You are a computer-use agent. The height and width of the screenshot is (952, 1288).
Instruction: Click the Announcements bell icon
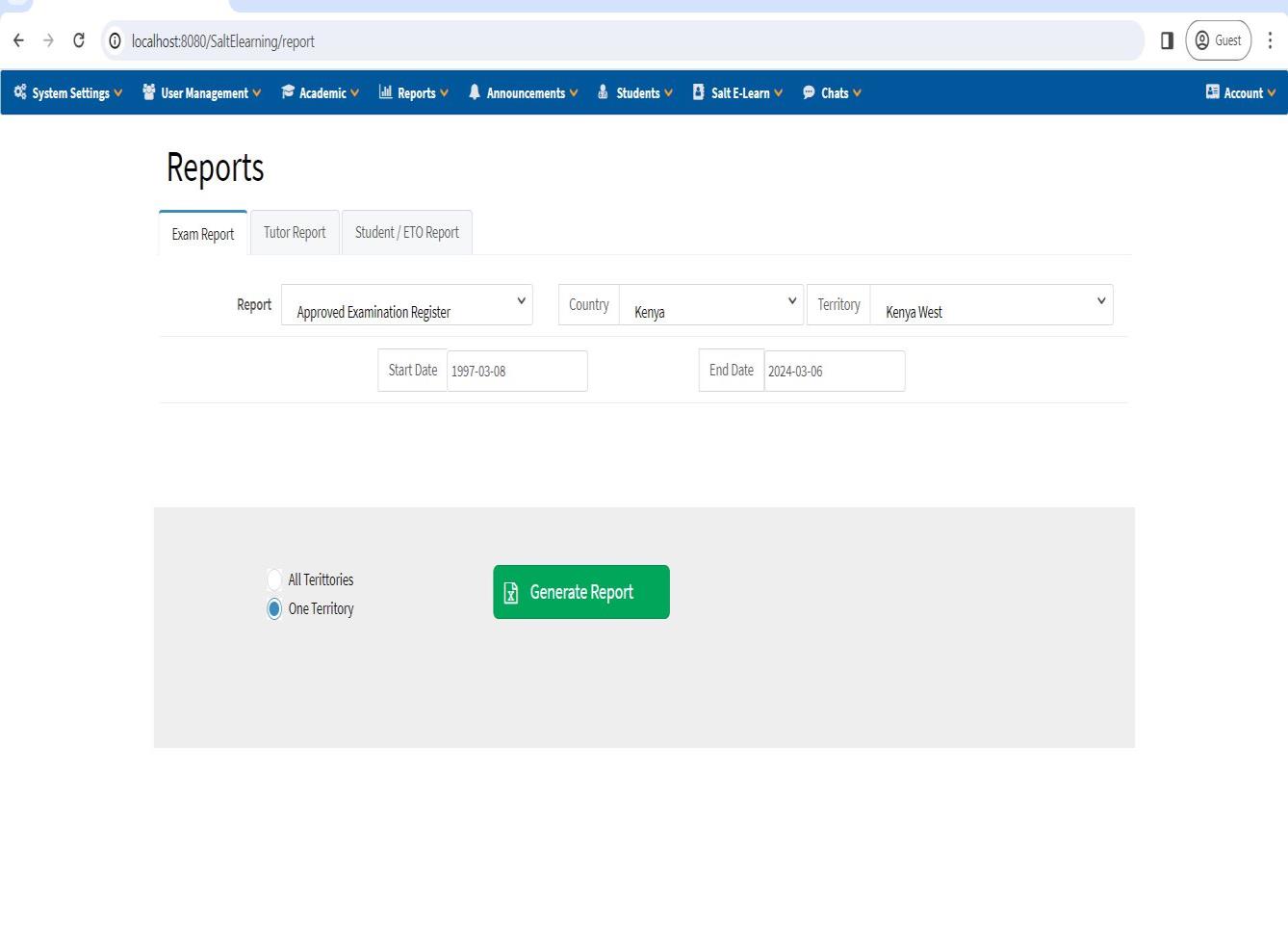(475, 92)
